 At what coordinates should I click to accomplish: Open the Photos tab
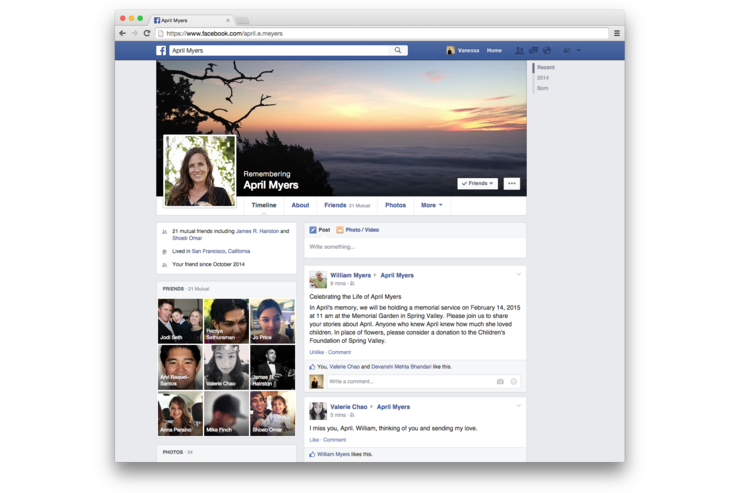[395, 205]
